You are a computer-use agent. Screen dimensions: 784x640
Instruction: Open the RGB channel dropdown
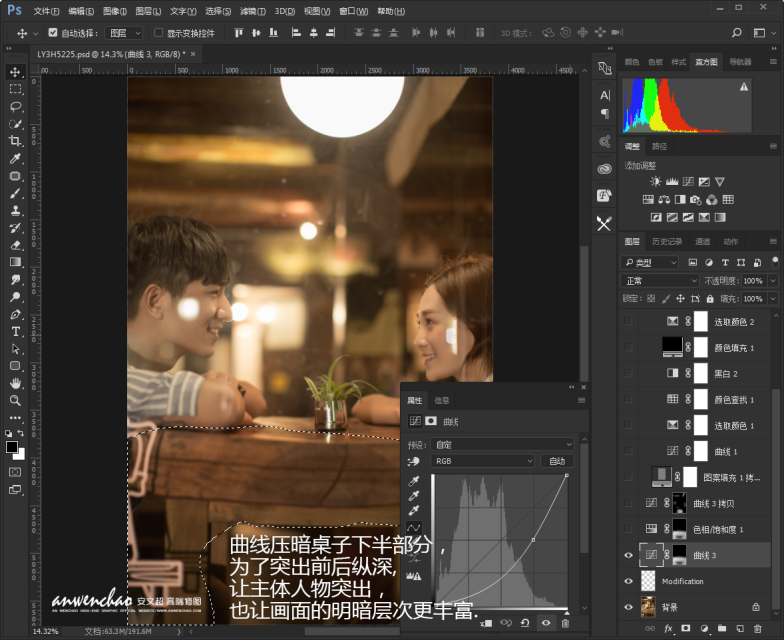(482, 461)
